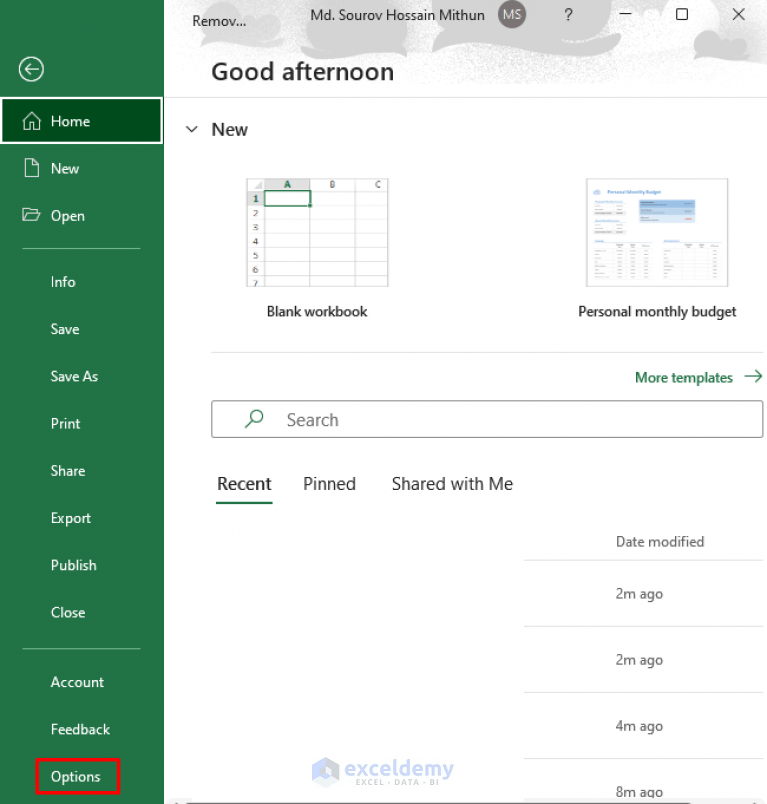Open the Info page

click(63, 282)
